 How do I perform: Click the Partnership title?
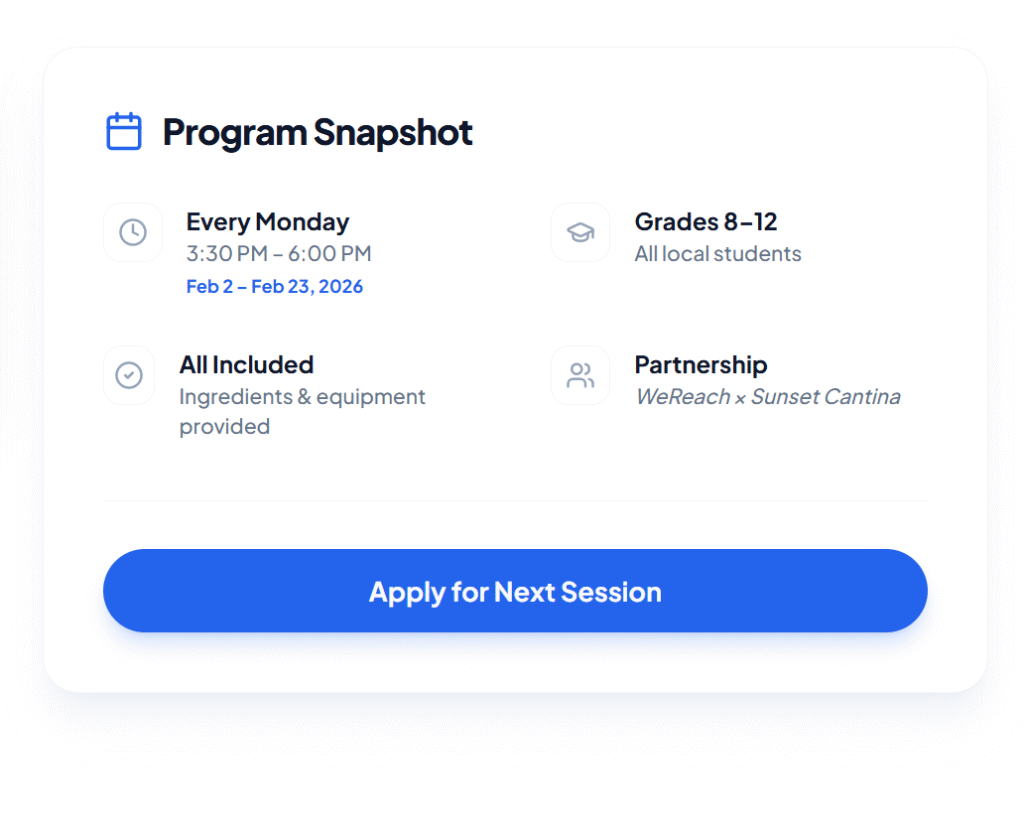[700, 365]
